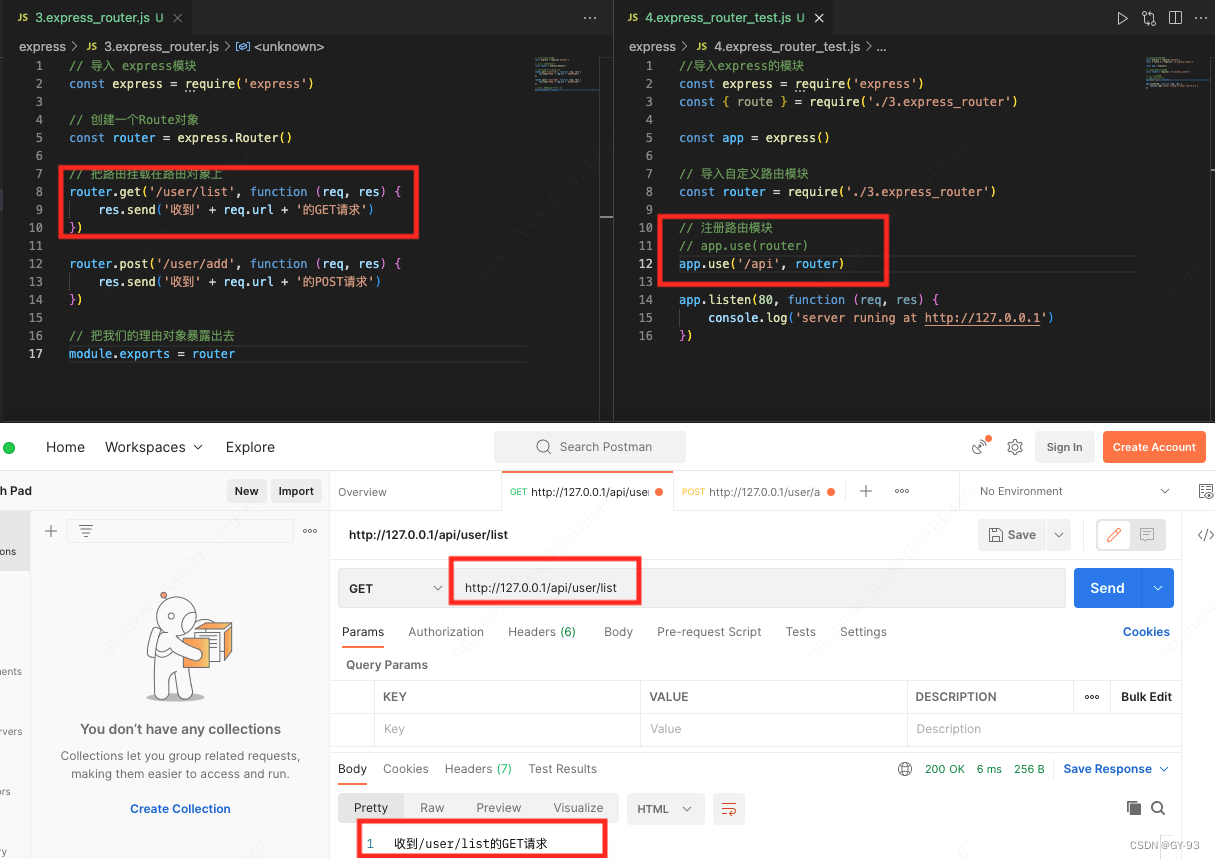The image size is (1215, 859).
Task: Open the Send options arrow
Action: [x=1158, y=588]
